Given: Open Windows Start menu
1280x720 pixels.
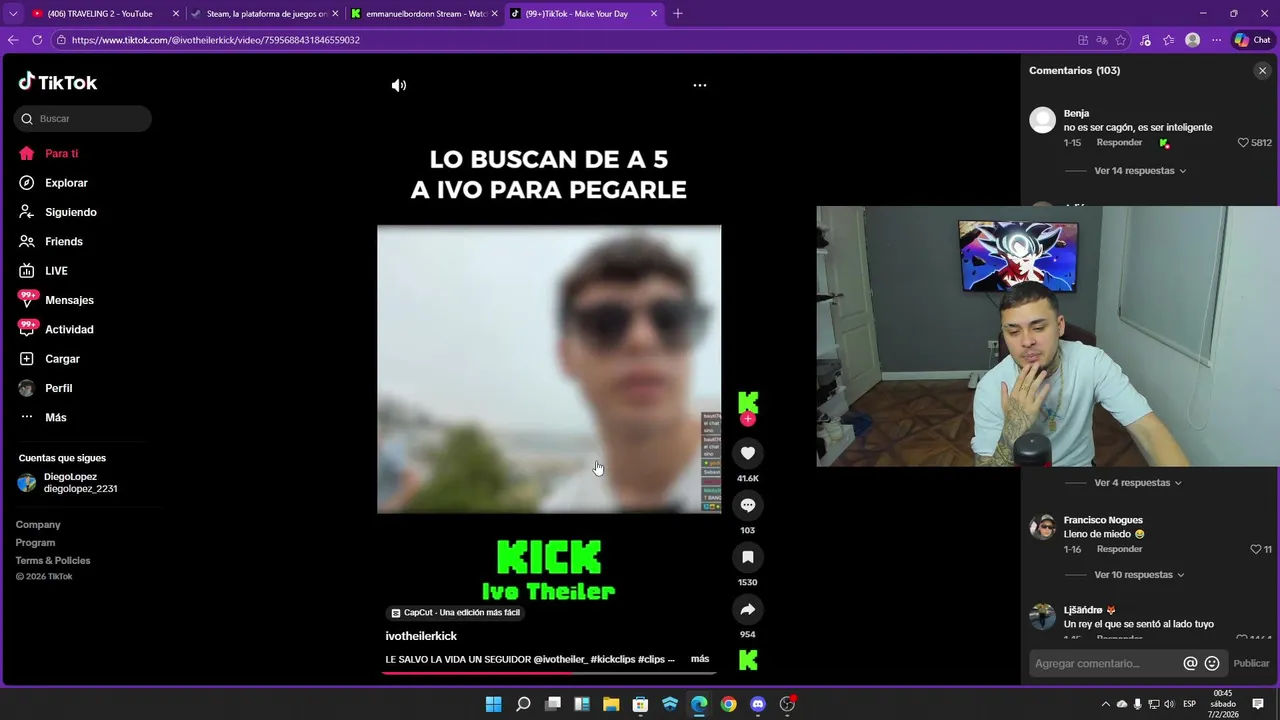Looking at the screenshot, I should click(493, 704).
